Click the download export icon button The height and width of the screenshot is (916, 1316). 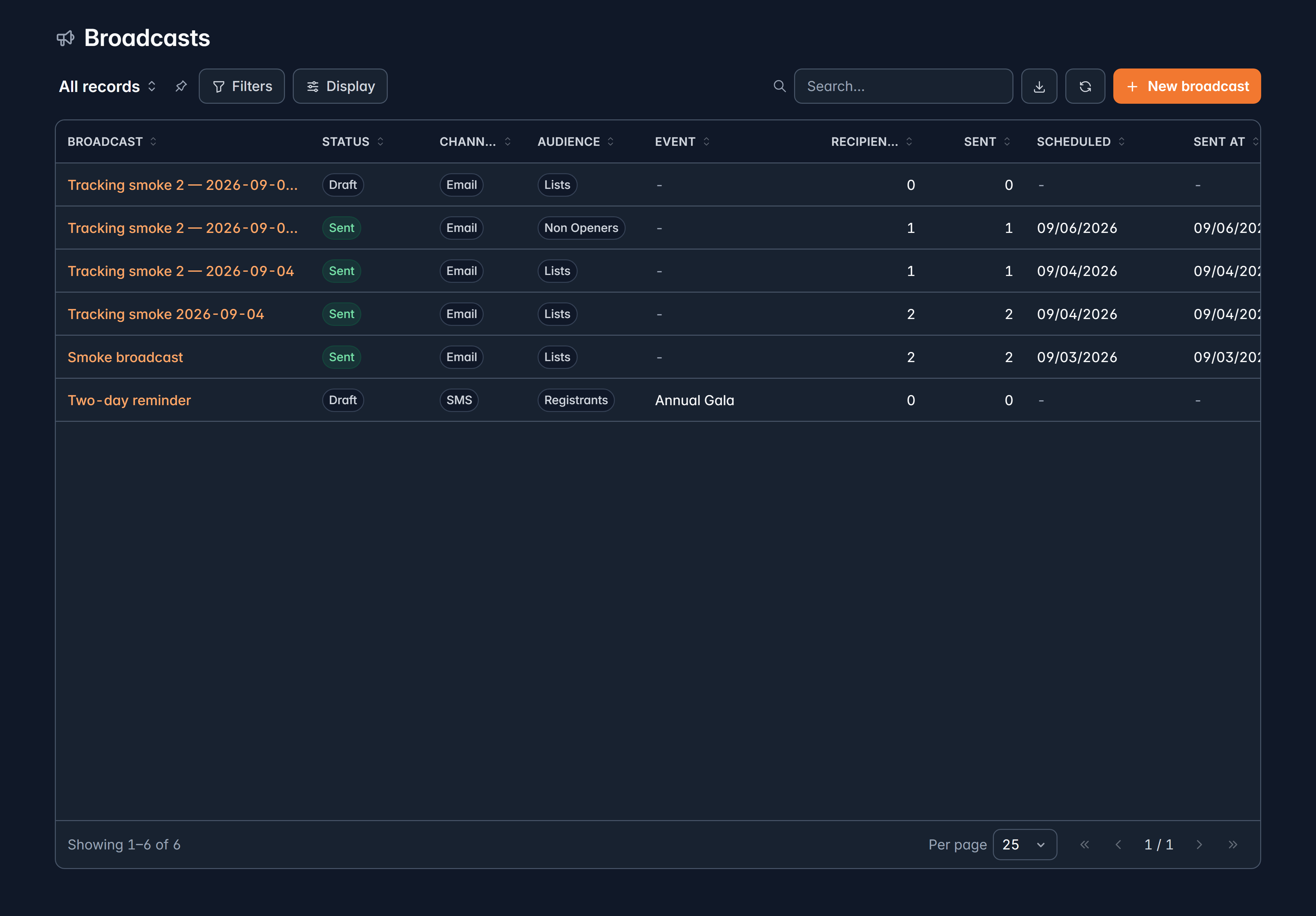(1039, 86)
